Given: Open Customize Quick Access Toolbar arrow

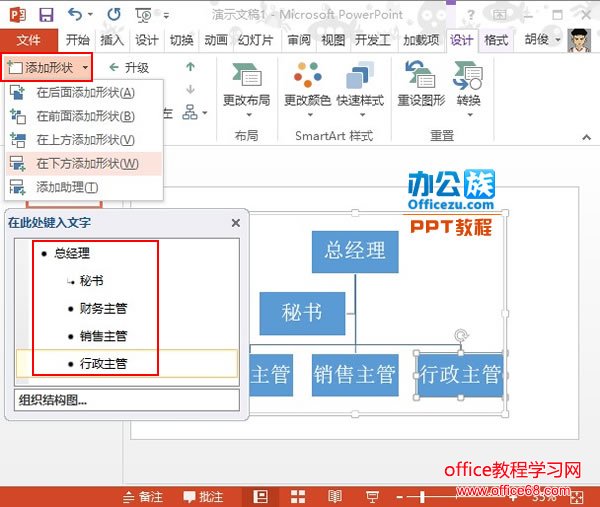Looking at the screenshot, I should pos(166,16).
